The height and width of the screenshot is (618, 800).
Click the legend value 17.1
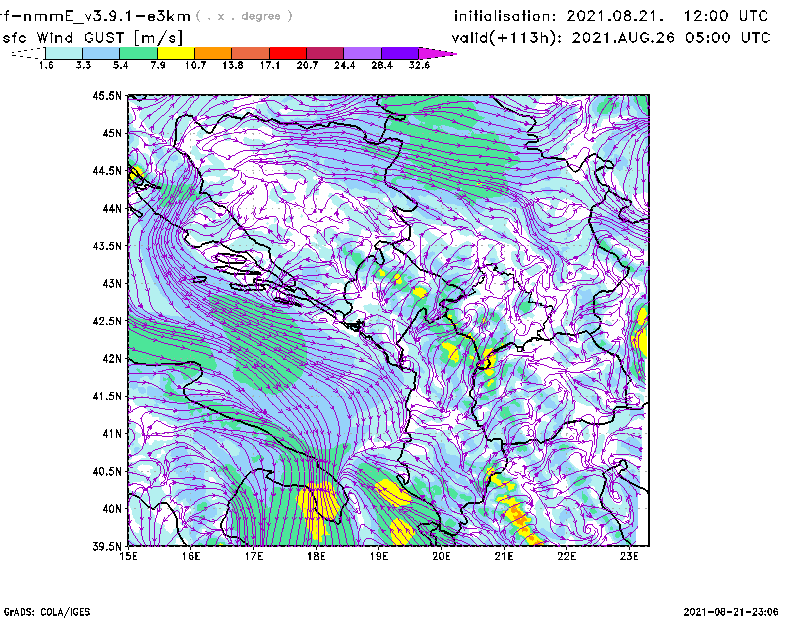pyautogui.click(x=269, y=65)
